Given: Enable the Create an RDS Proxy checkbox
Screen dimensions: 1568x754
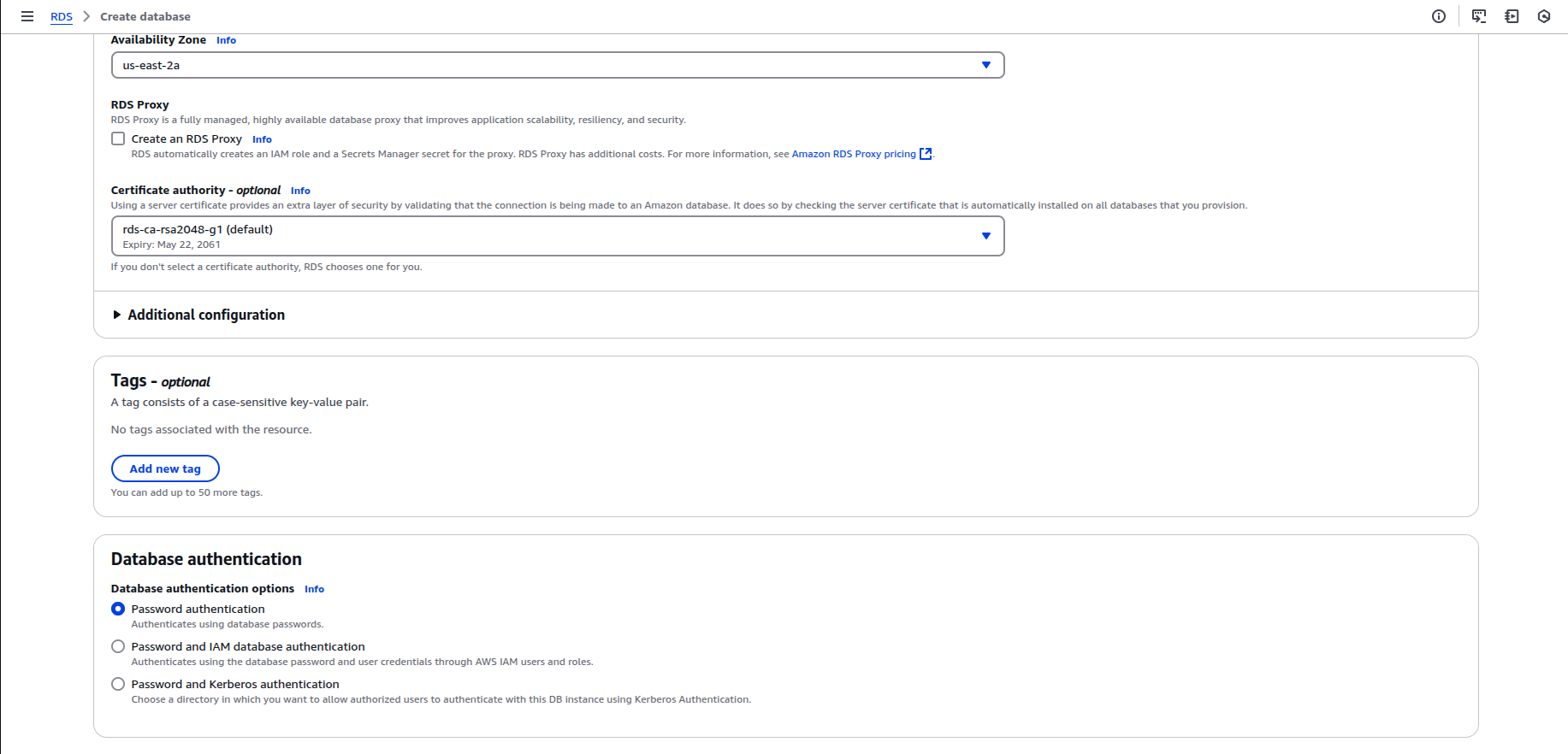Looking at the screenshot, I should tap(118, 138).
